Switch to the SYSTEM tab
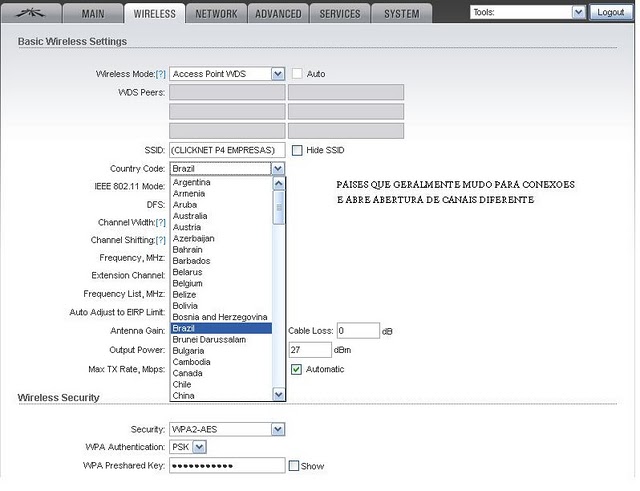640x491 pixels. 402,13
